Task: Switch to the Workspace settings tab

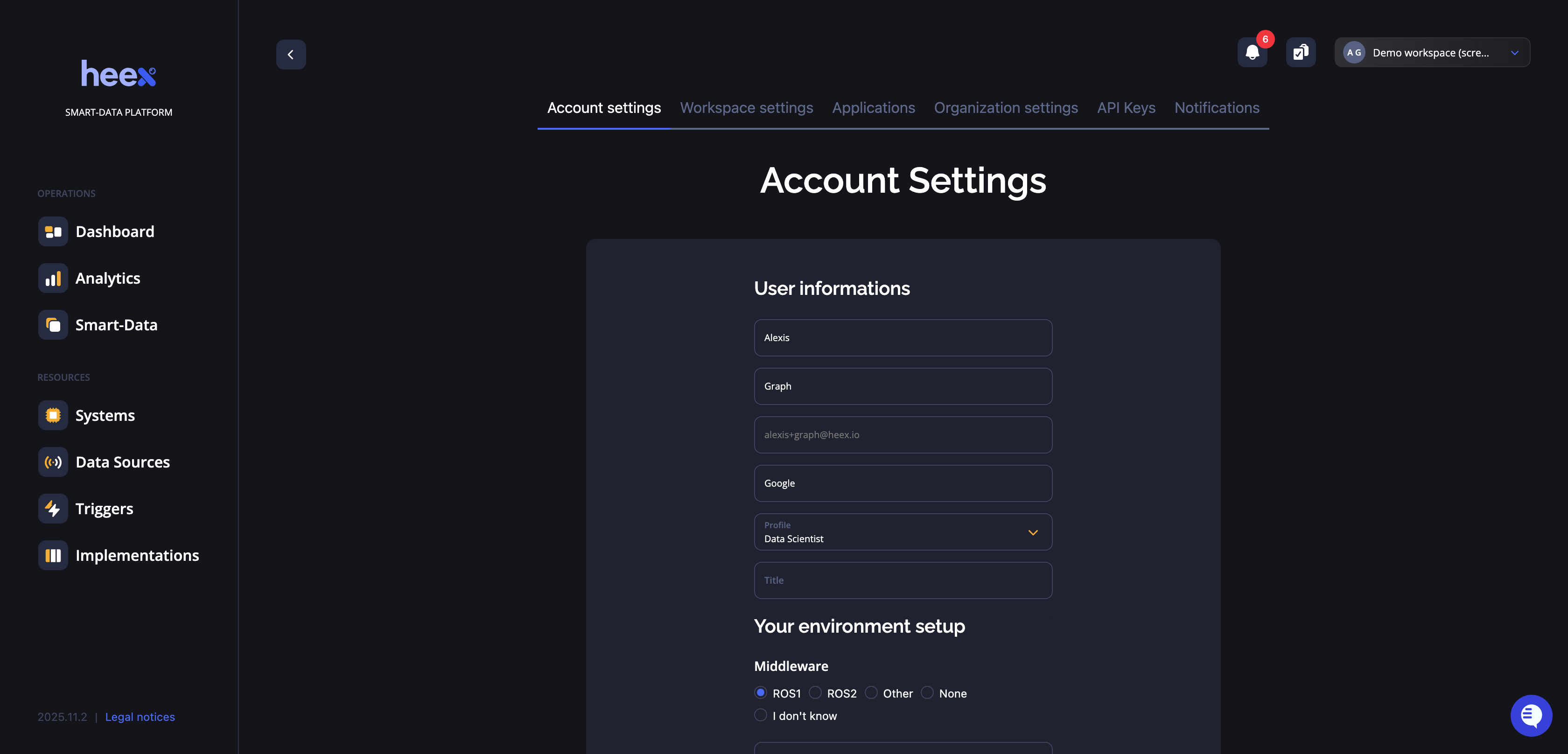Action: (x=746, y=108)
